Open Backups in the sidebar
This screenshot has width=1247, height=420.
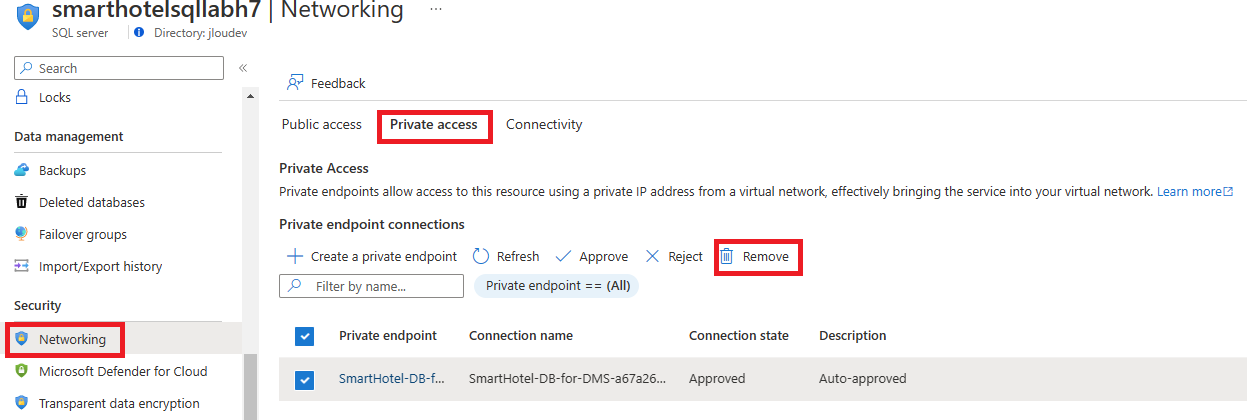[x=62, y=170]
